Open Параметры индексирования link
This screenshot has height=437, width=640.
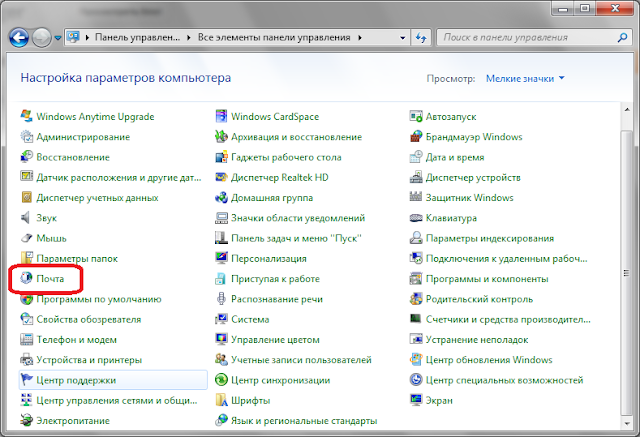490,238
